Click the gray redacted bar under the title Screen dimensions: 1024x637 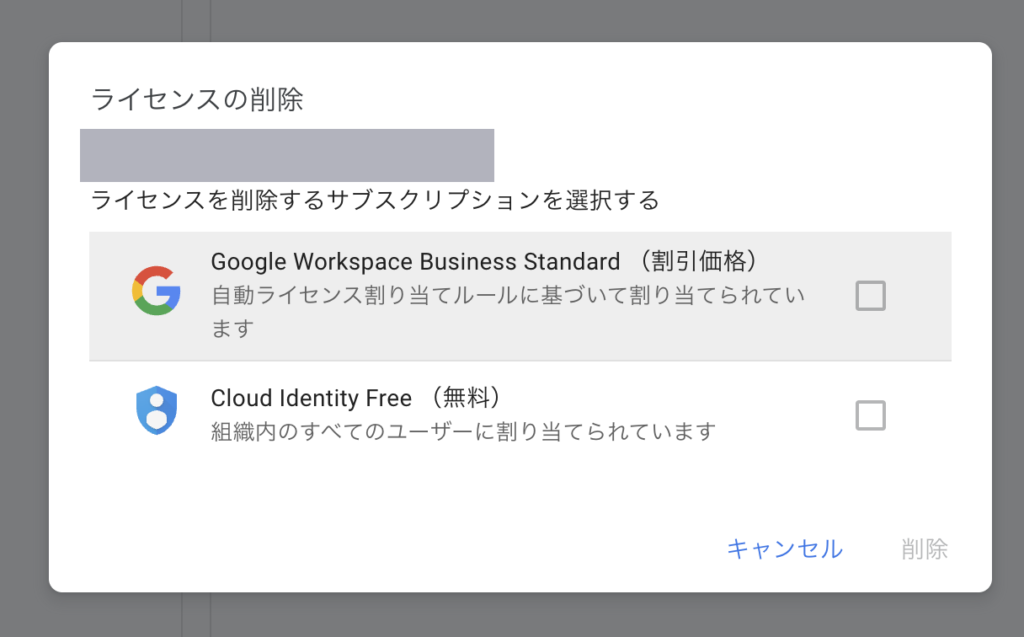point(287,155)
